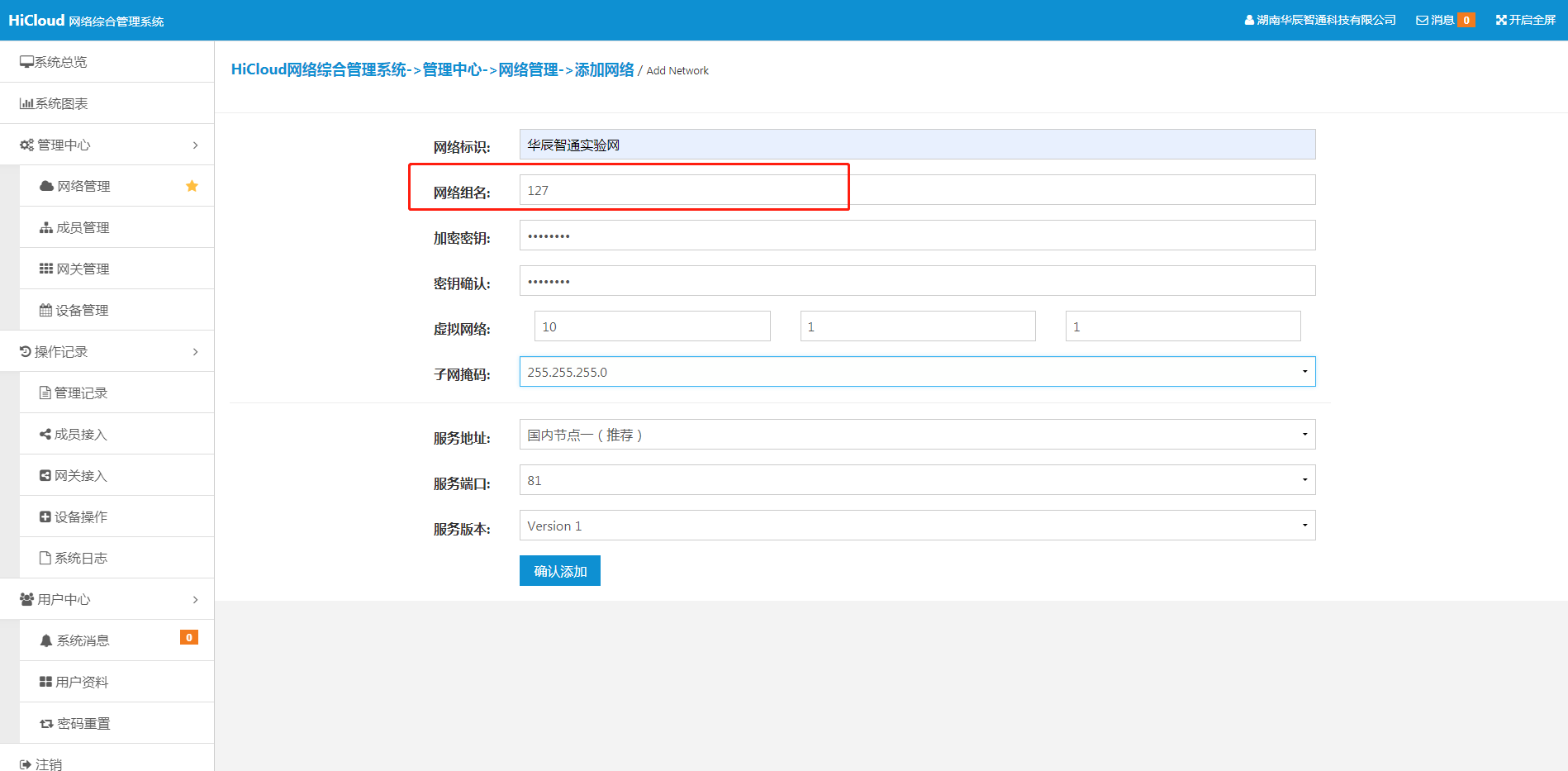
Task: Open the 服务地址 dropdown list
Action: (916, 435)
